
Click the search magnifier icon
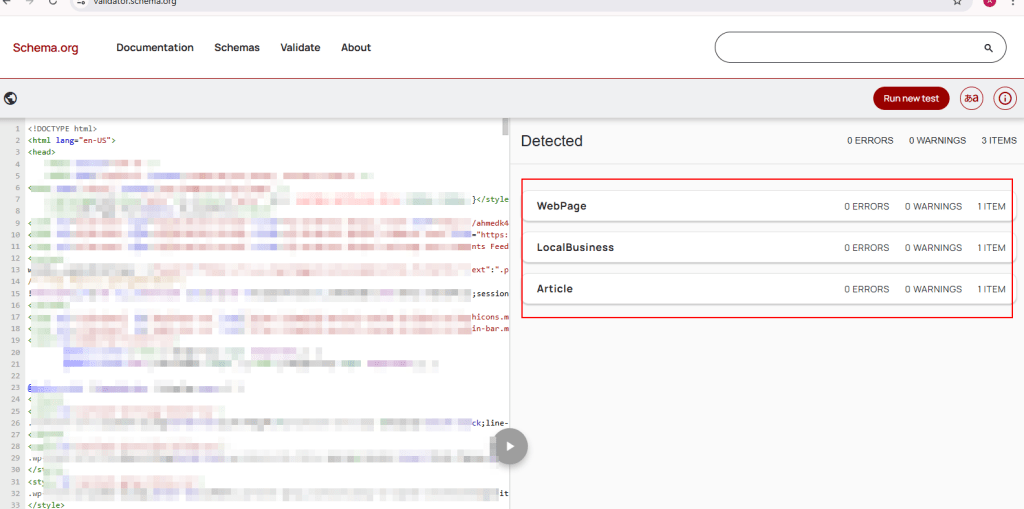(x=988, y=48)
